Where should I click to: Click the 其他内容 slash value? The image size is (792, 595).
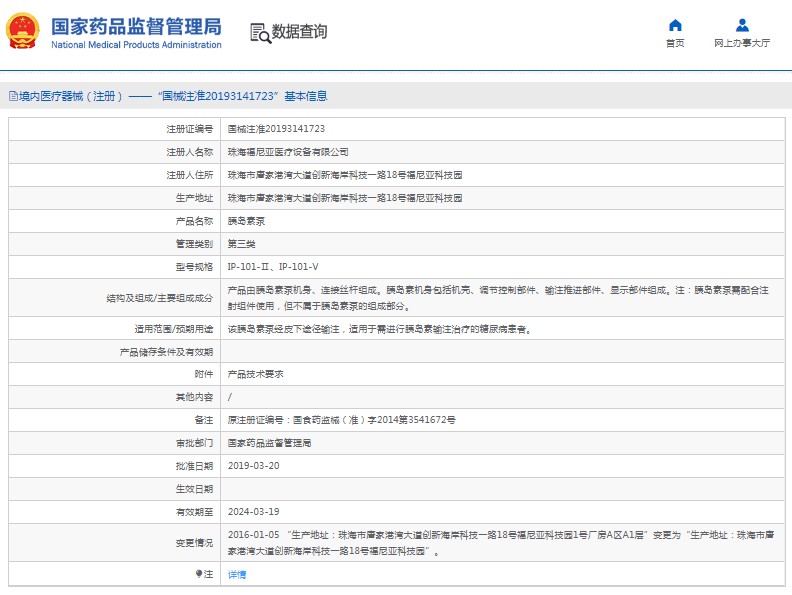coord(230,397)
